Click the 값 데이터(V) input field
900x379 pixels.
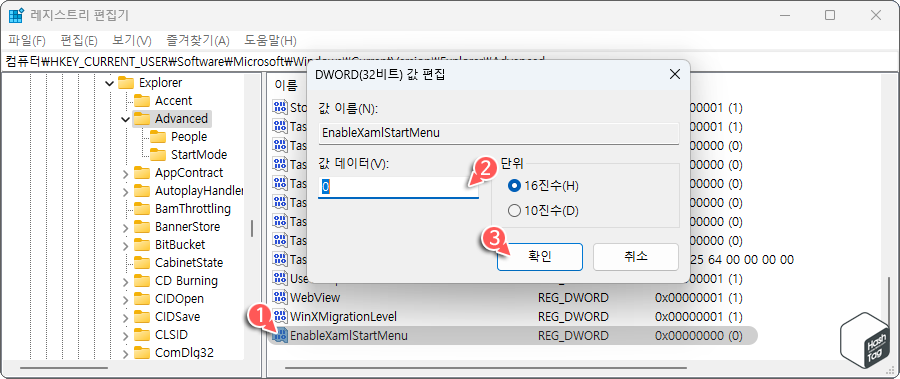coord(398,188)
